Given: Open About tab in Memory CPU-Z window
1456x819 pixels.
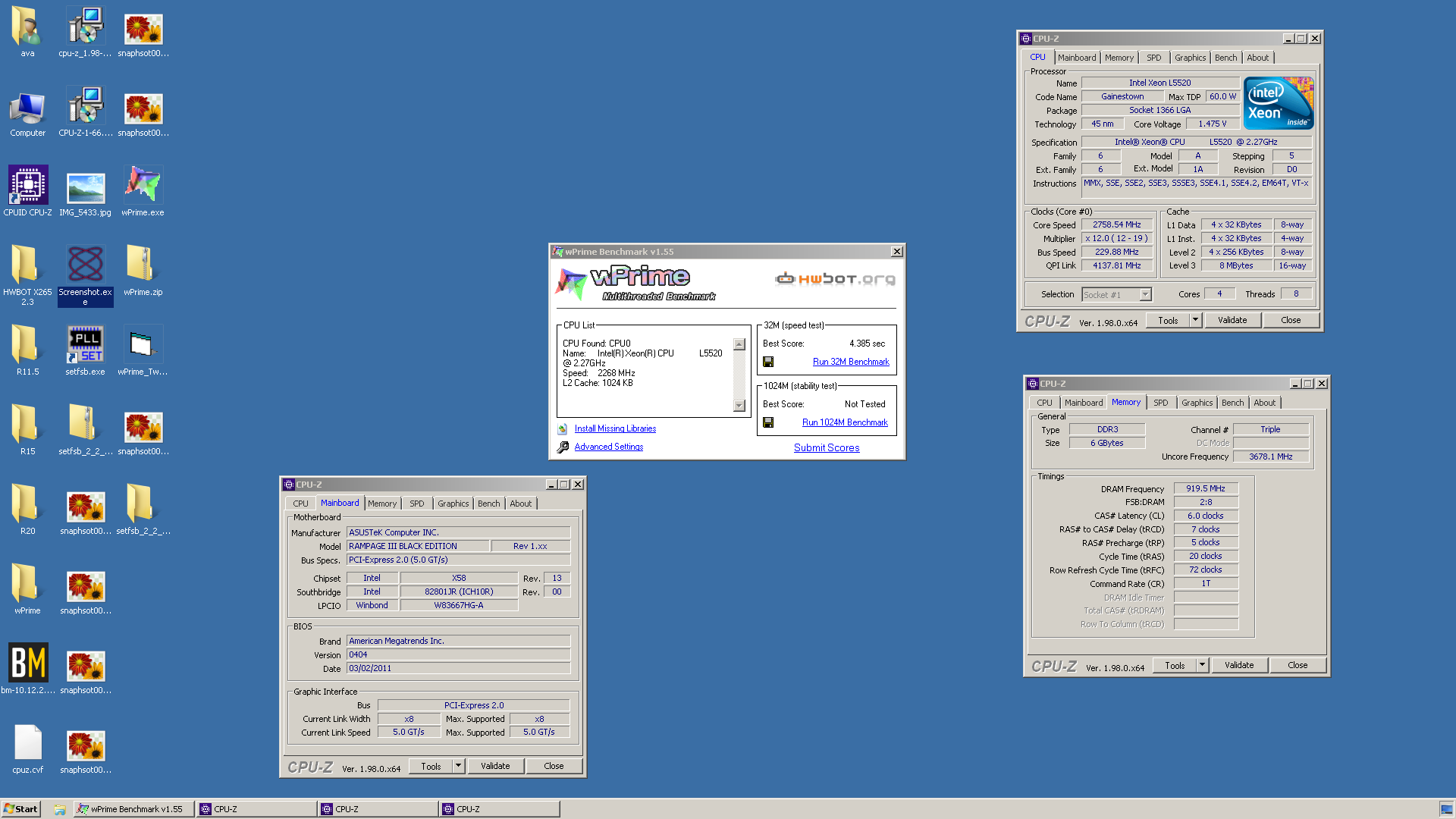Looking at the screenshot, I should coord(1265,403).
